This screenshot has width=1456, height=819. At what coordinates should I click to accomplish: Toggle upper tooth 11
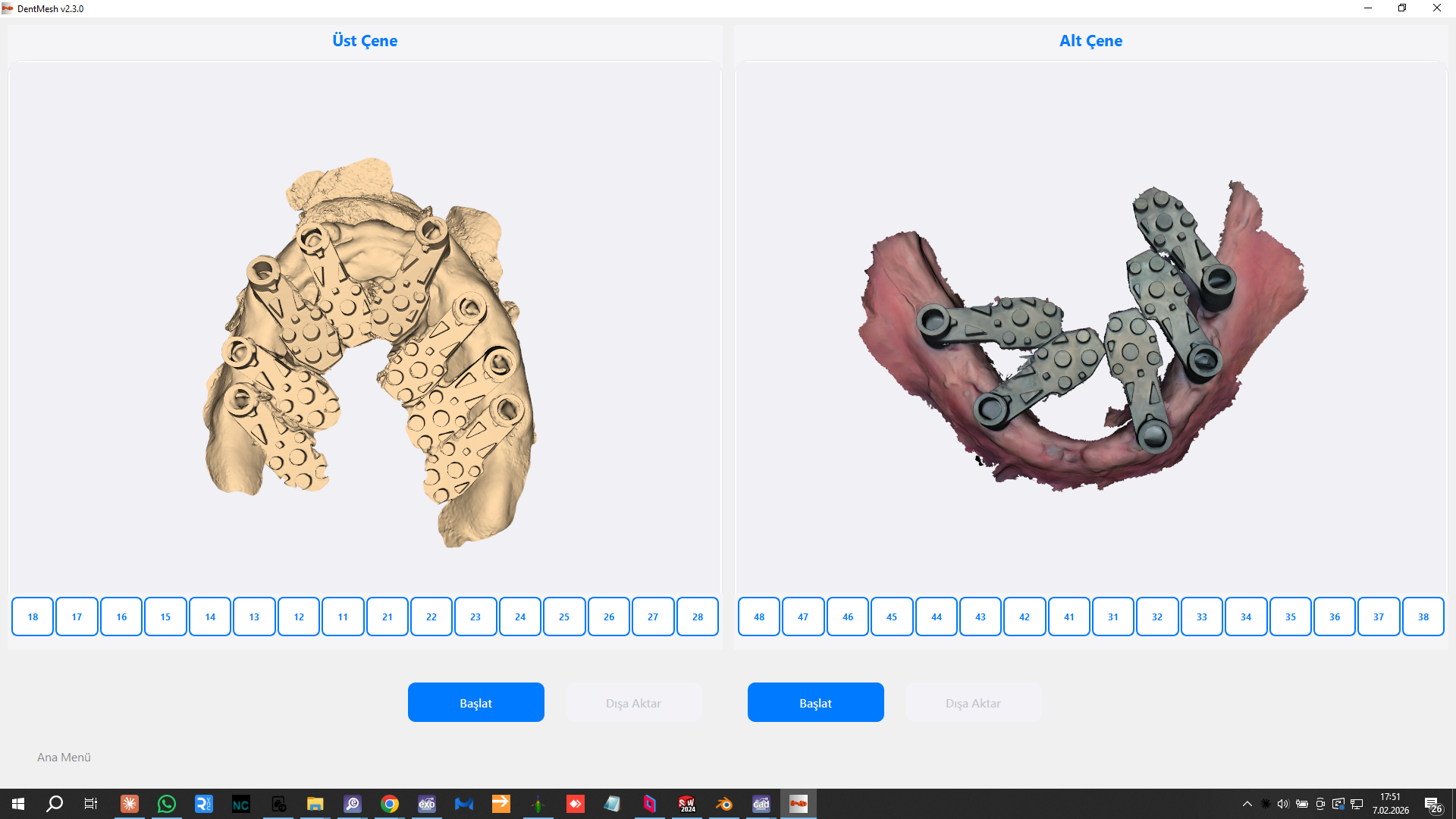pos(343,617)
